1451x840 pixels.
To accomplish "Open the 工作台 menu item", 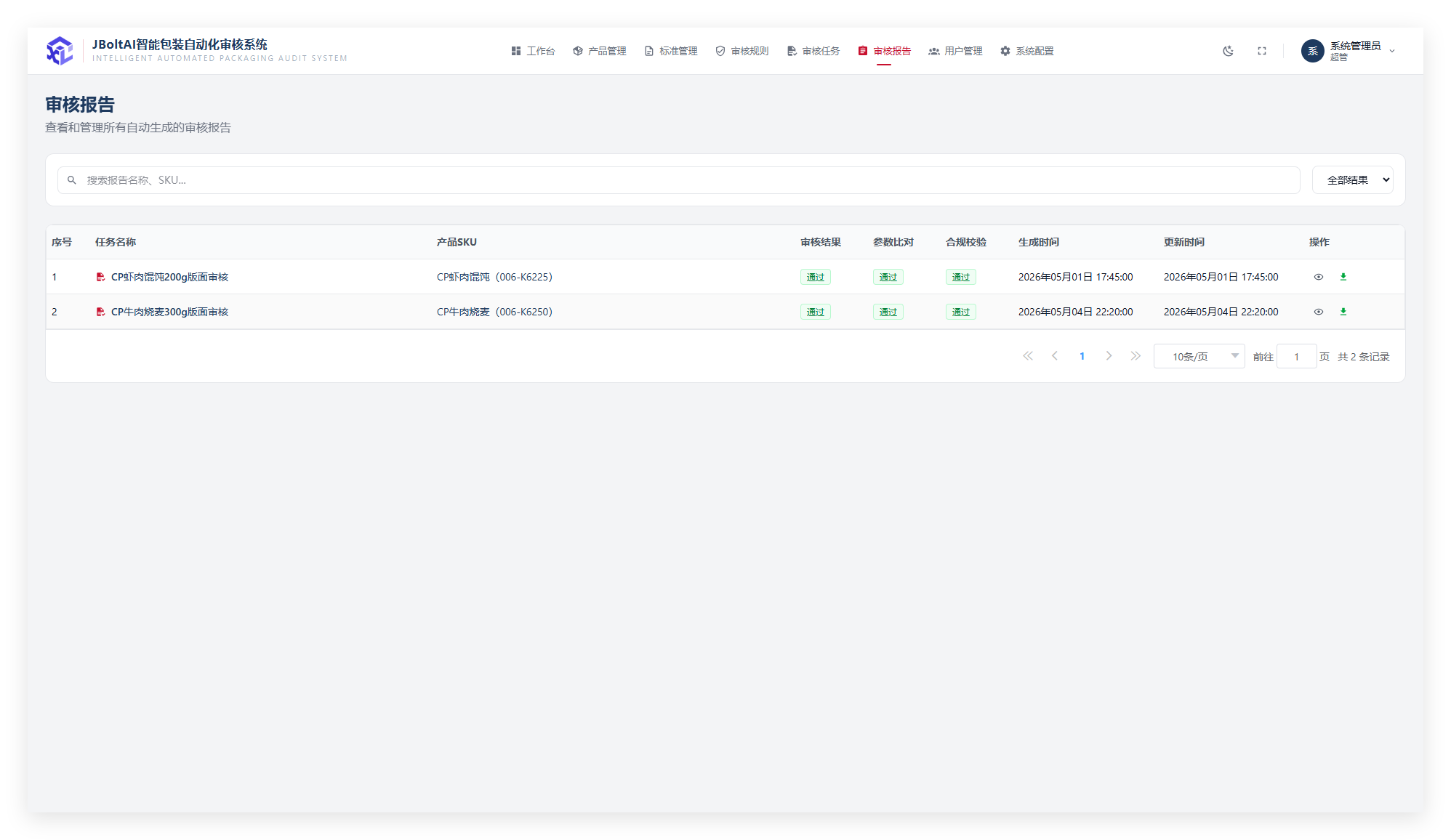I will [x=533, y=51].
